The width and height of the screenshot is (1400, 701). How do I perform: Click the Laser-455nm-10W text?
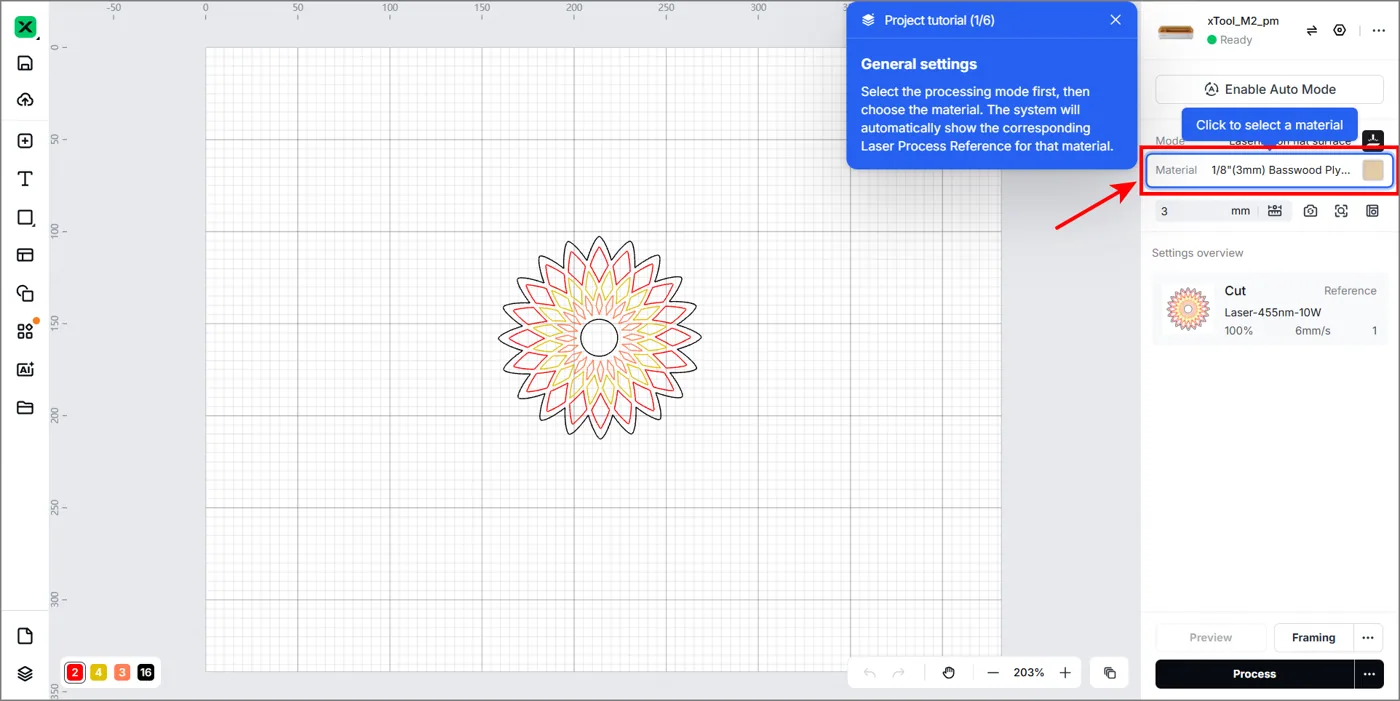(1273, 312)
